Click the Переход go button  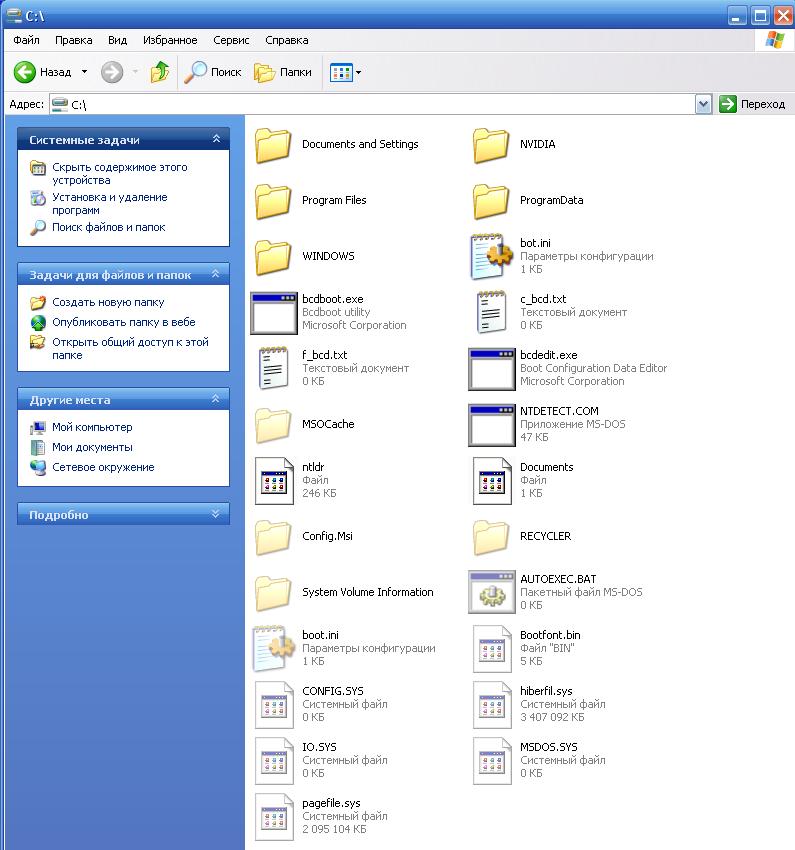(x=752, y=104)
